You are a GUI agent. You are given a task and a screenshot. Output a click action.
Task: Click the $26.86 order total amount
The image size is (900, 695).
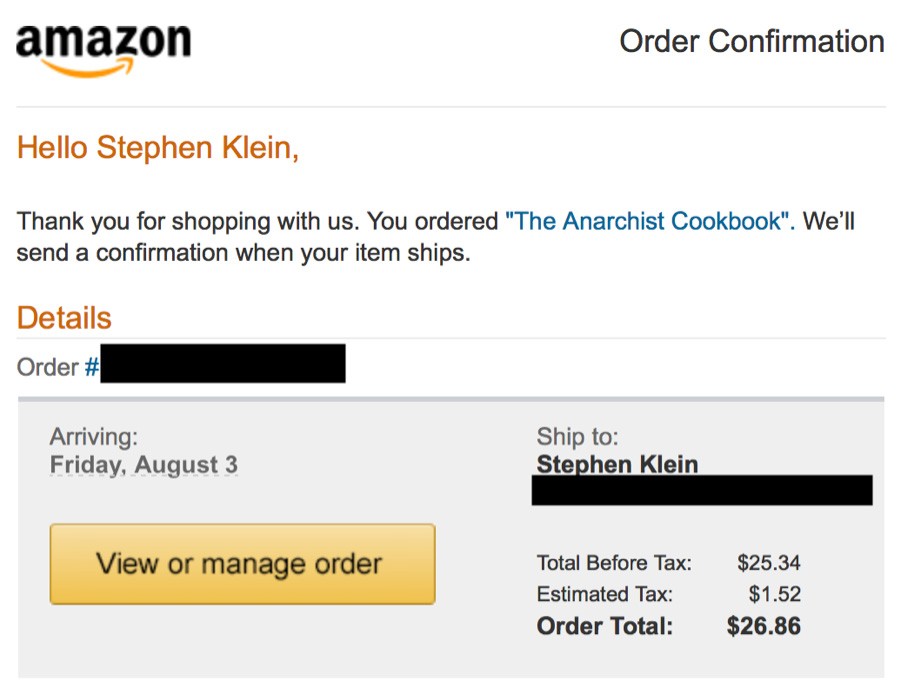tap(763, 626)
